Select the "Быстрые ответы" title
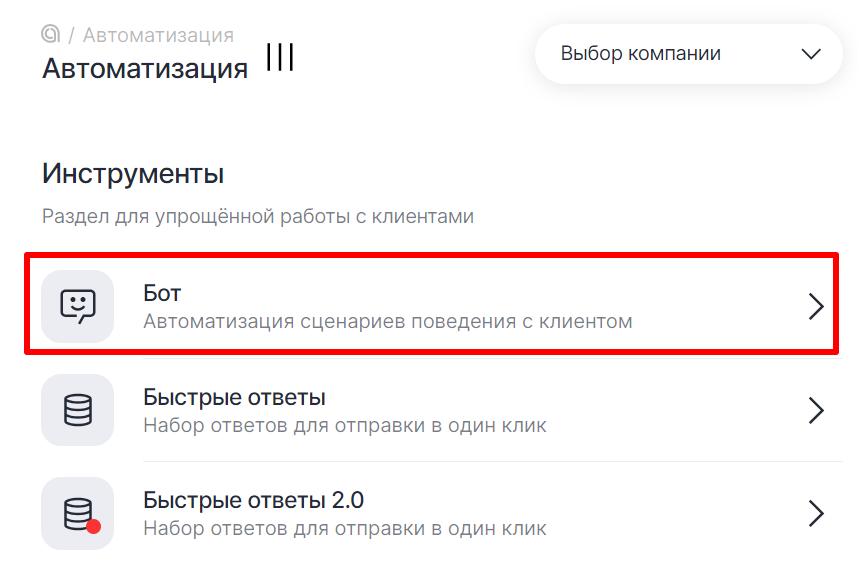The height and width of the screenshot is (564, 859). pos(234,397)
